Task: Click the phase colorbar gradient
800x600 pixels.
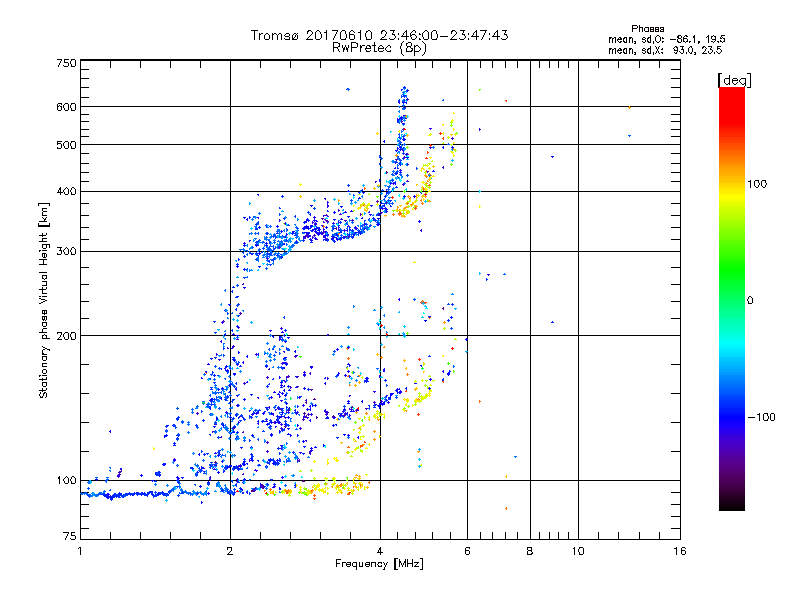Action: [732, 298]
